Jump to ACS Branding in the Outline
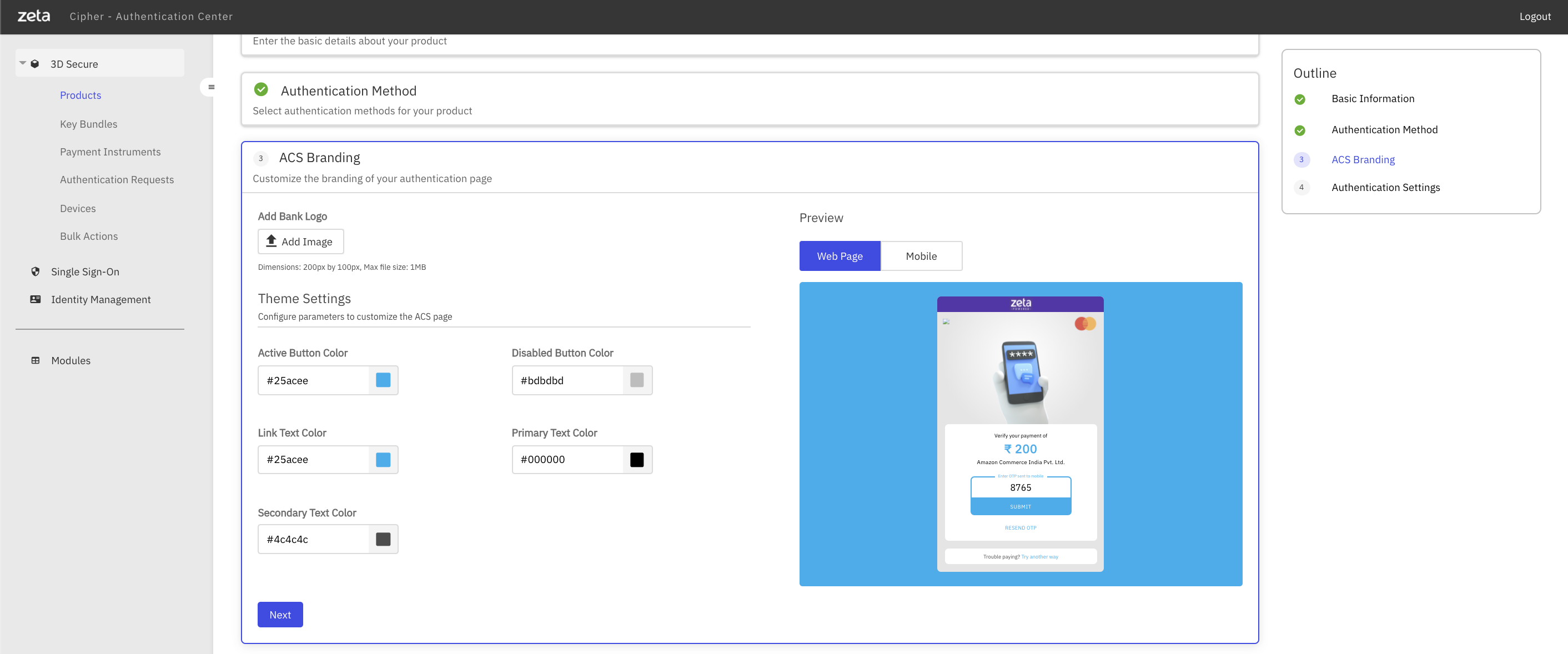This screenshot has width=1568, height=654. click(x=1363, y=159)
